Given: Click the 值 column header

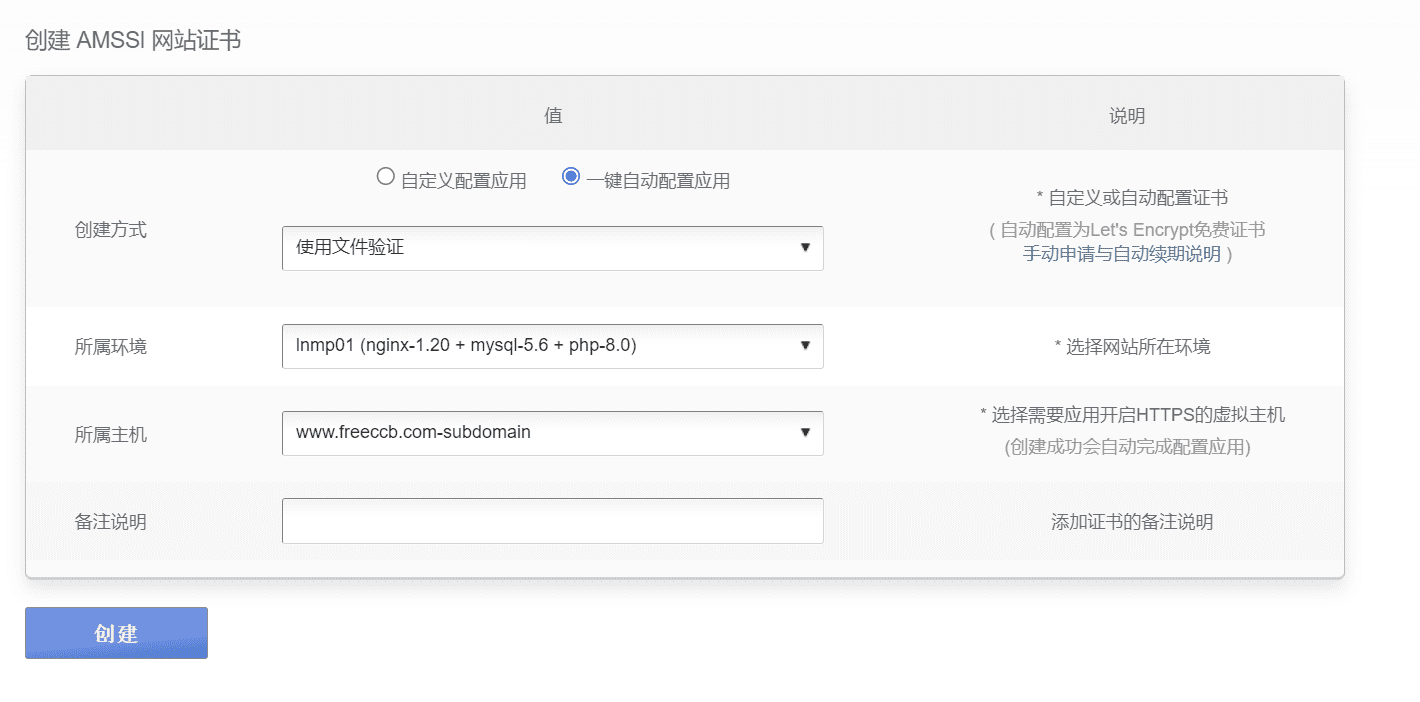Looking at the screenshot, I should [x=552, y=114].
